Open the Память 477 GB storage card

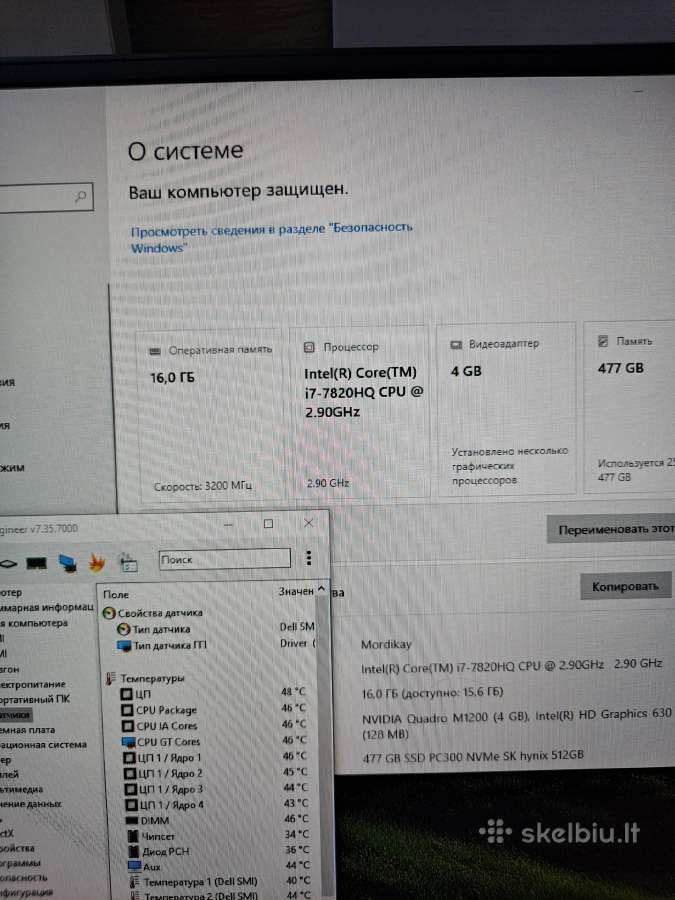[x=629, y=406]
